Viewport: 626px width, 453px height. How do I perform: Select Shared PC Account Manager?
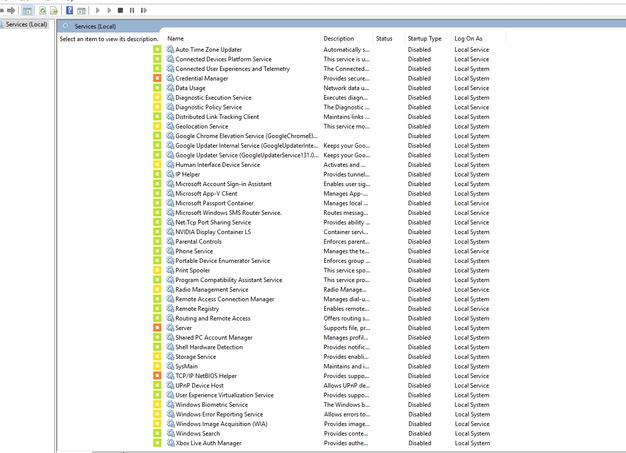coord(214,337)
